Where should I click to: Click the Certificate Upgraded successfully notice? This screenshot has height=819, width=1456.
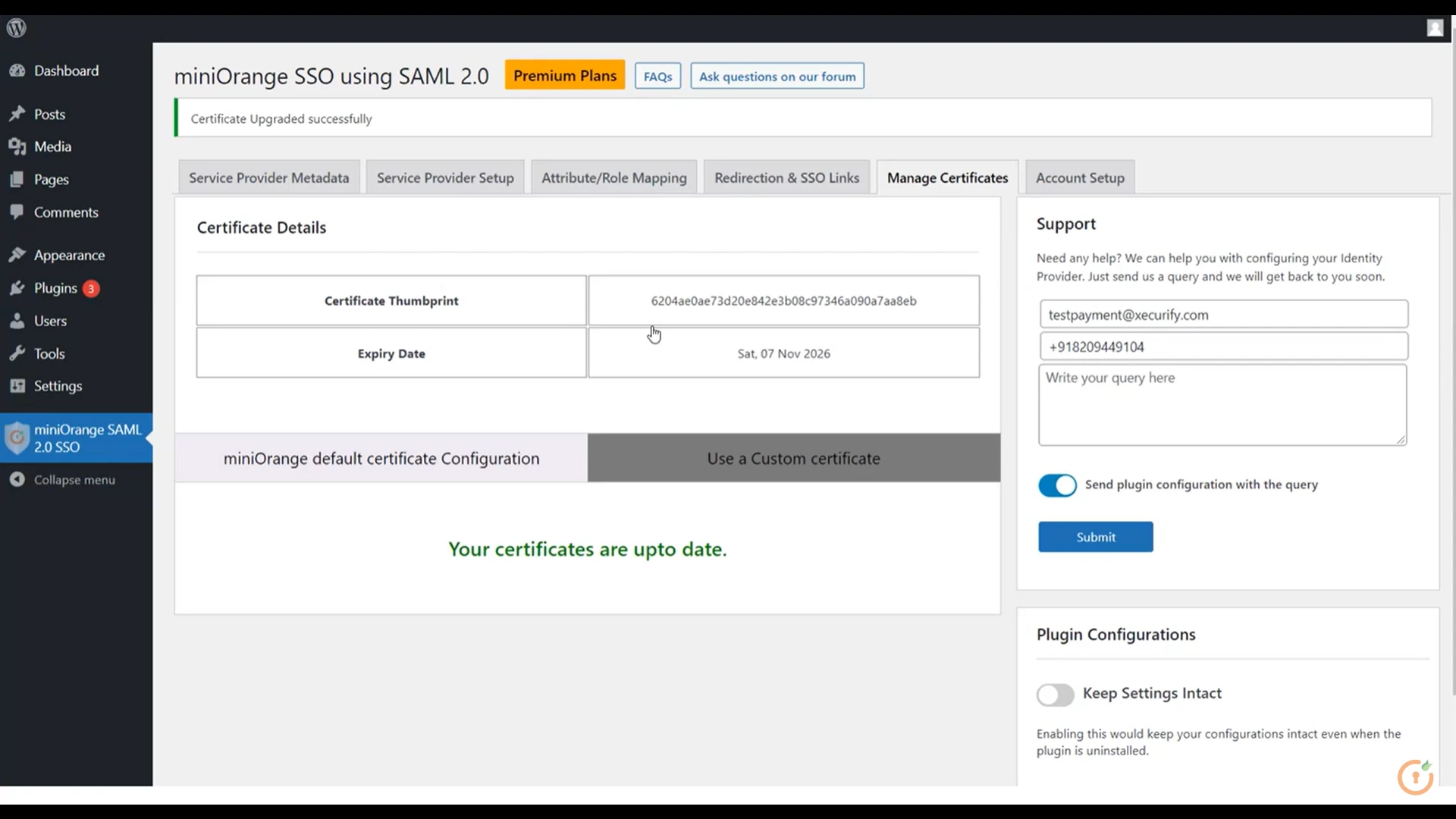[803, 118]
